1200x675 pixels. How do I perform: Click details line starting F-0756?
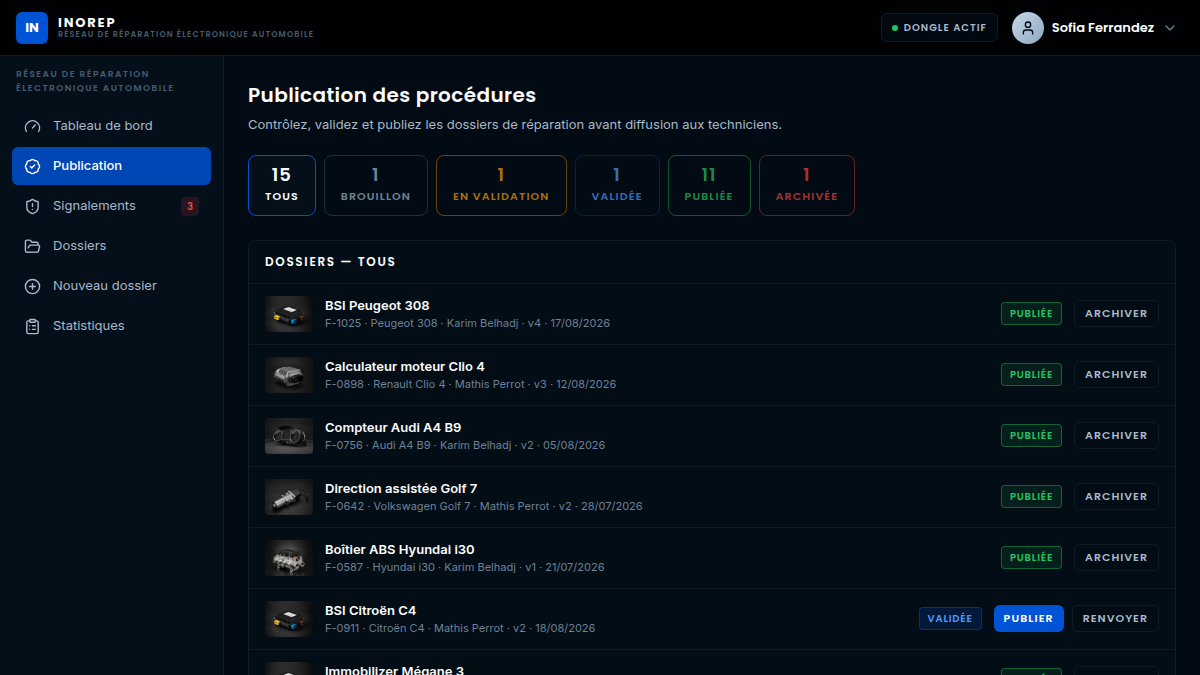(x=465, y=446)
